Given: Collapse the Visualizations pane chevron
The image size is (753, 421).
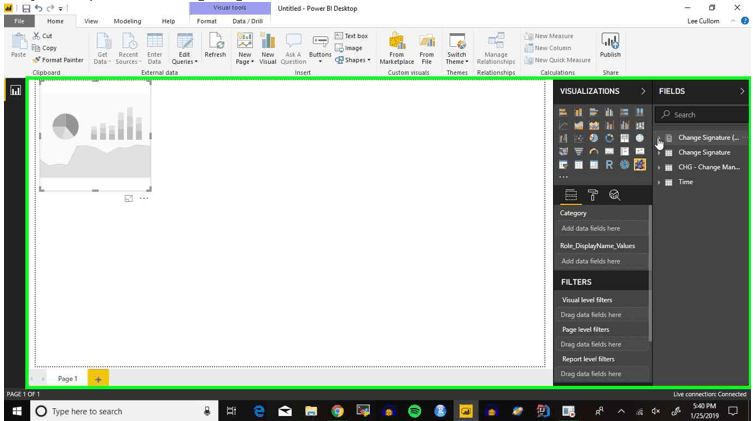Looking at the screenshot, I should [643, 91].
